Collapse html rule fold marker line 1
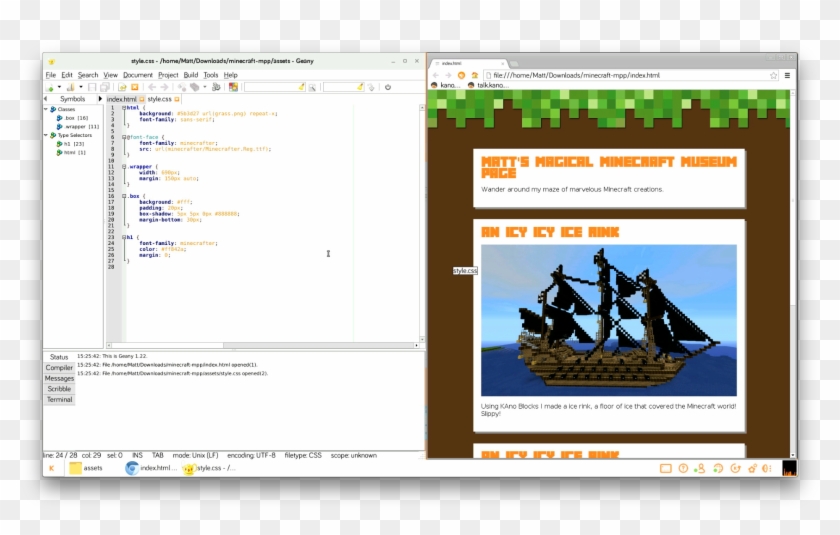Viewport: 840px width, 535px height. click(124, 108)
